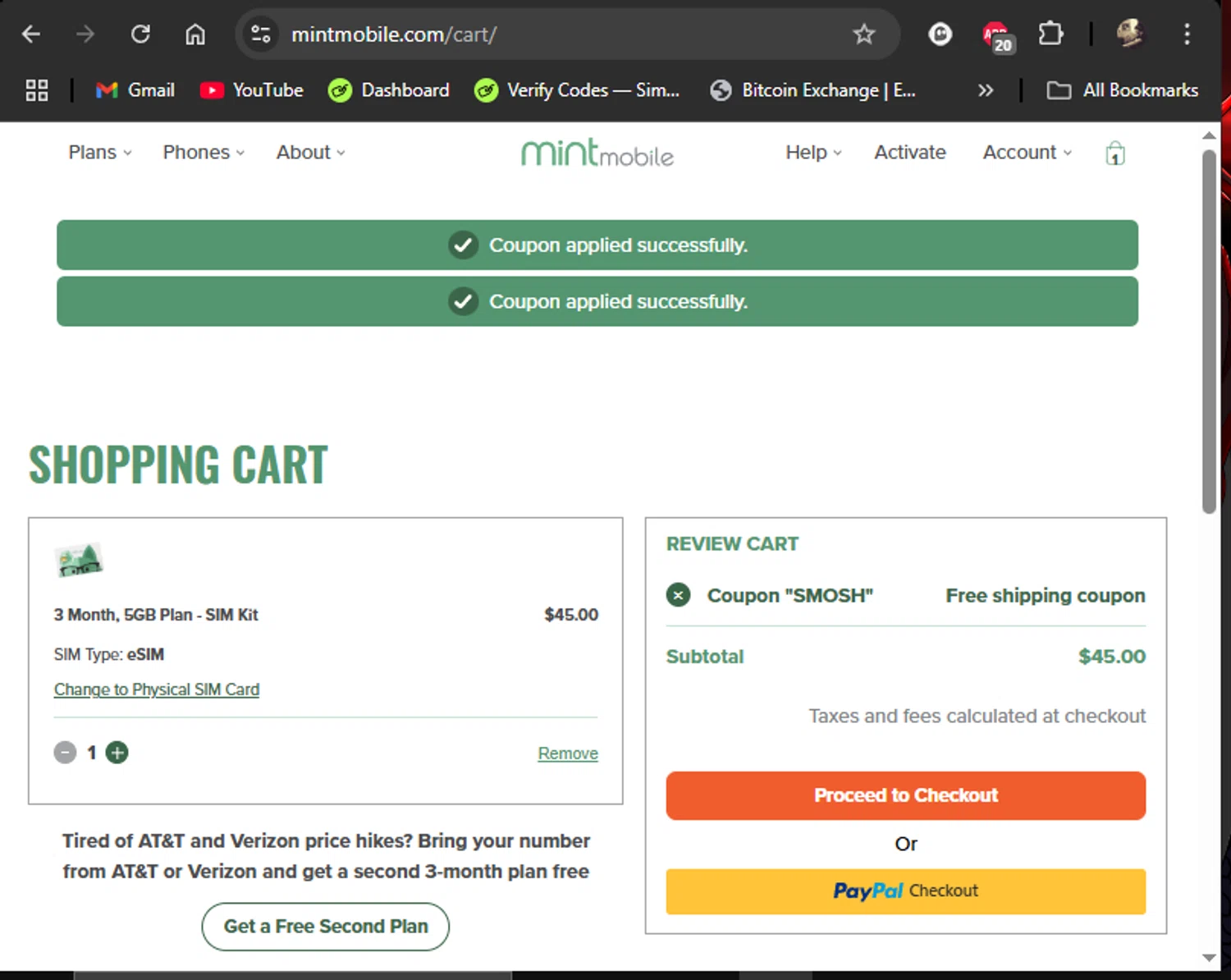Viewport: 1231px width, 980px height.
Task: Click the page vertical scrollbar thumb
Action: (1209, 332)
